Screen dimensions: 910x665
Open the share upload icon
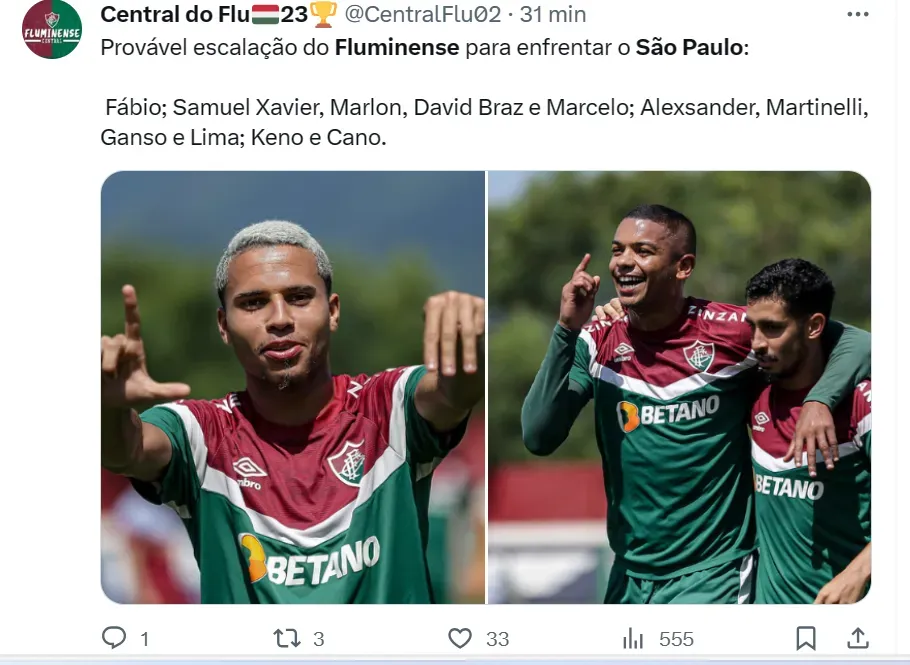coord(858,638)
